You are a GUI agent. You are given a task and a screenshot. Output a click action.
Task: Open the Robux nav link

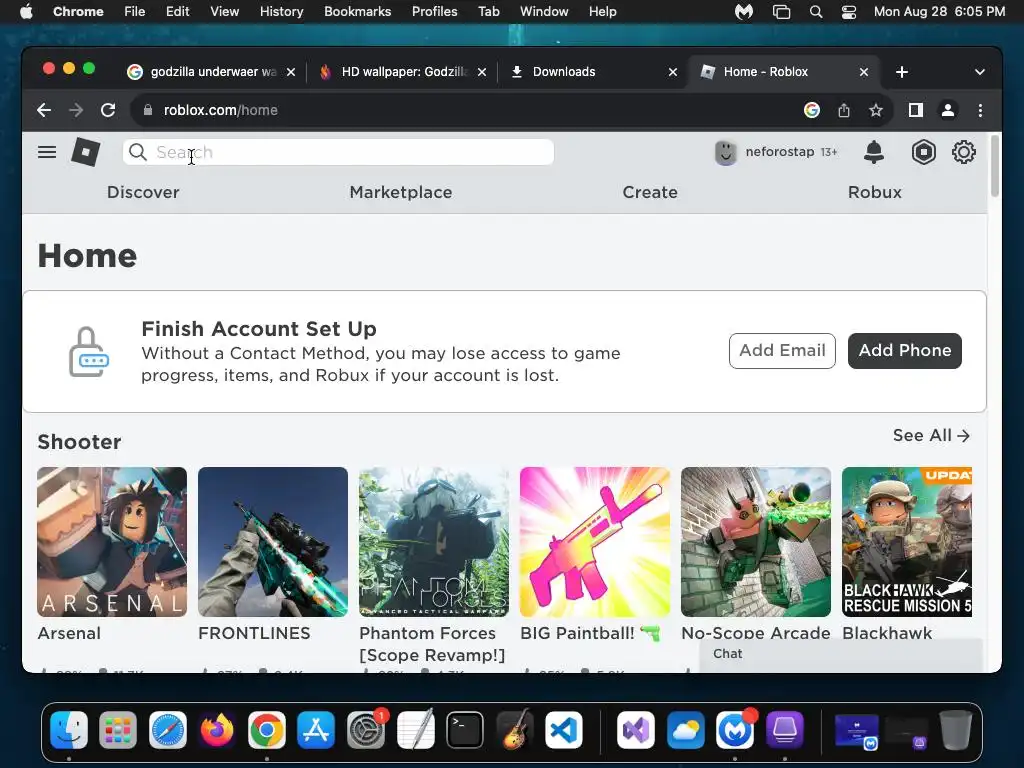(x=874, y=192)
